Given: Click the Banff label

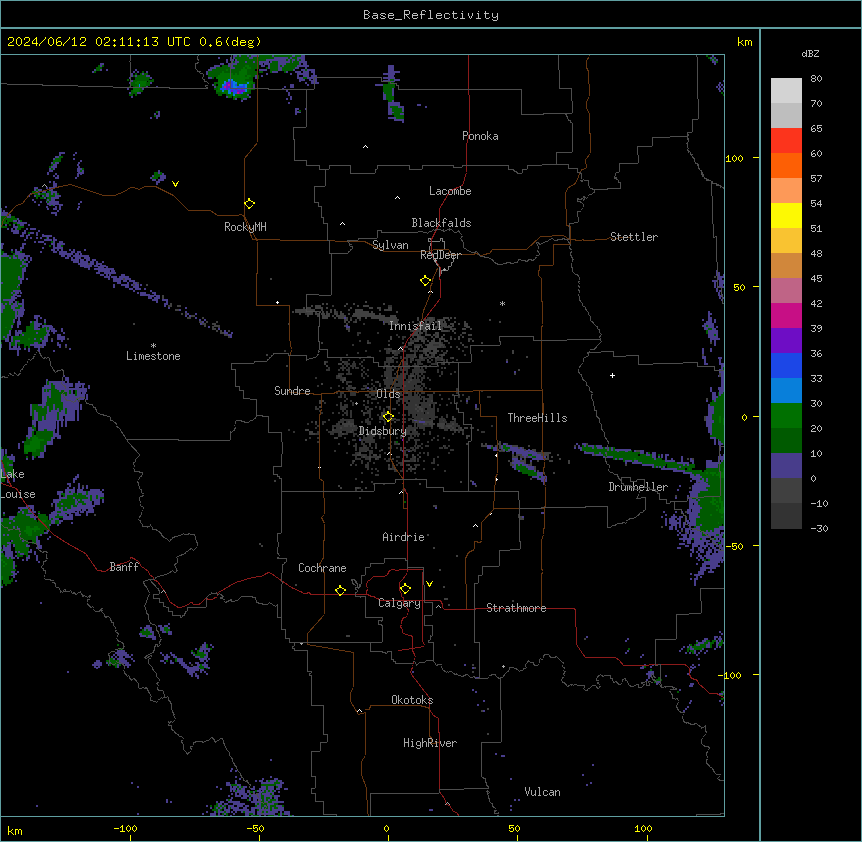Looking at the screenshot, I should click(124, 567).
